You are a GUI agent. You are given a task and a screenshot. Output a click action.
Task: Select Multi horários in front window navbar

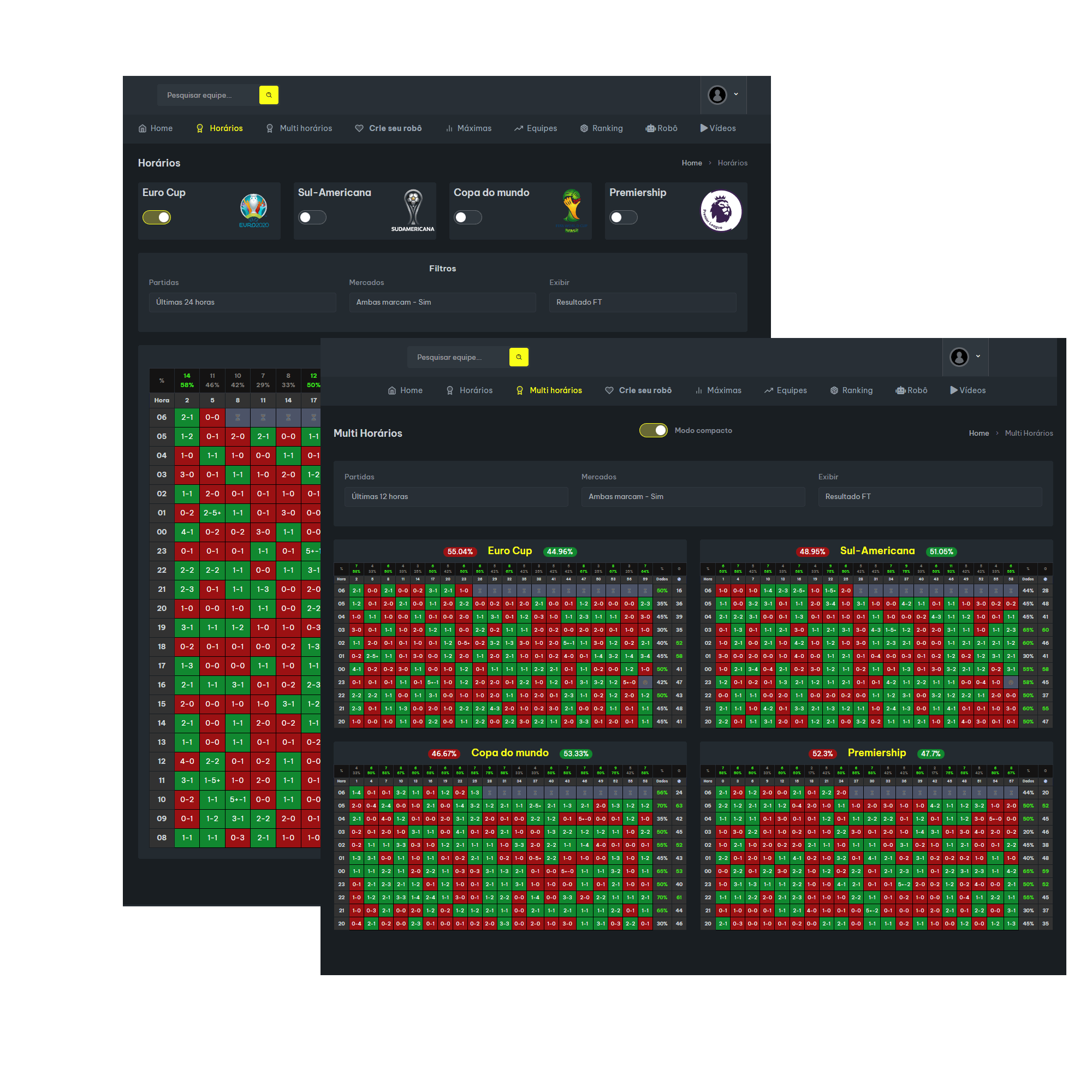point(549,390)
